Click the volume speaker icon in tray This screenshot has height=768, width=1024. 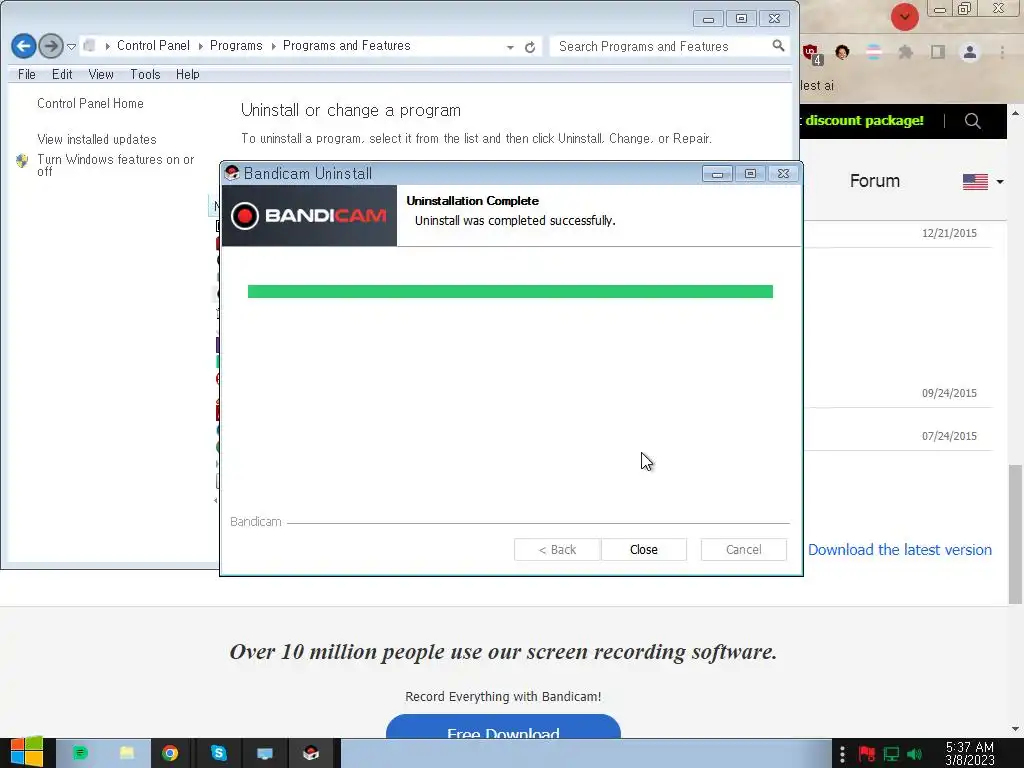click(914, 754)
